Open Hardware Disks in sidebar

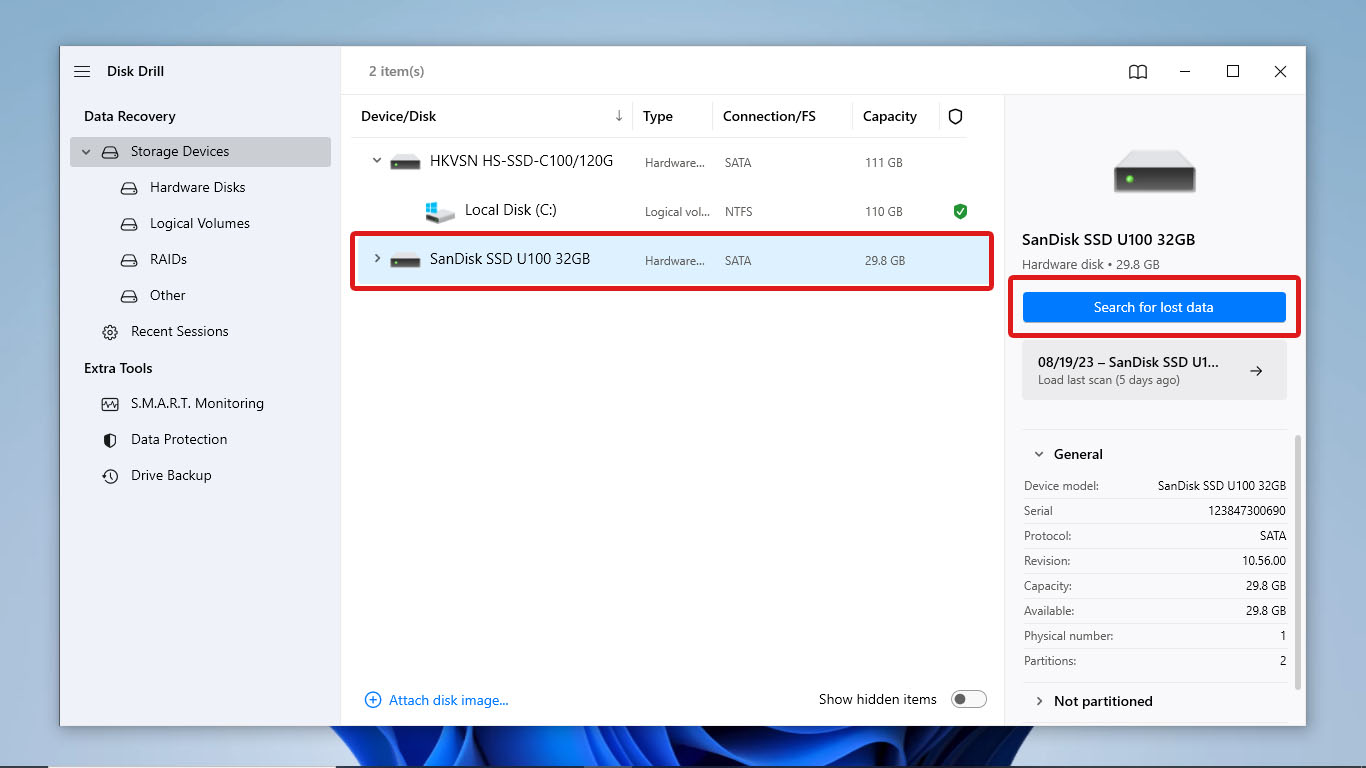click(x=197, y=188)
